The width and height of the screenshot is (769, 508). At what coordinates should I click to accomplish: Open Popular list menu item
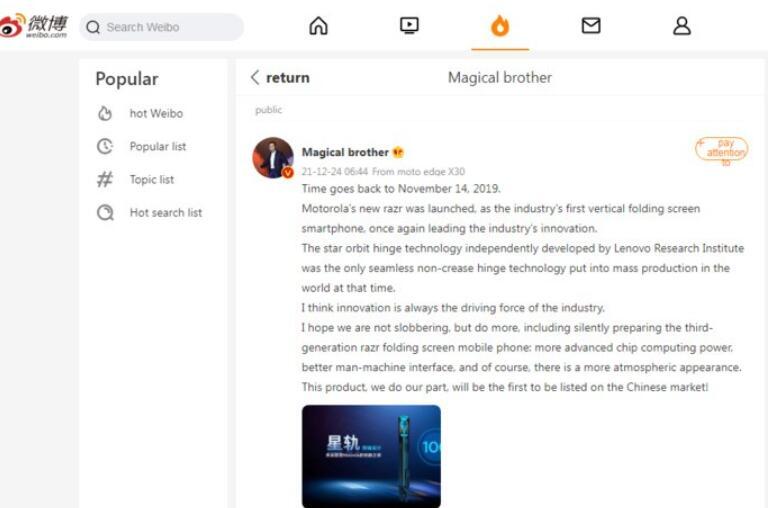pyautogui.click(x=157, y=146)
